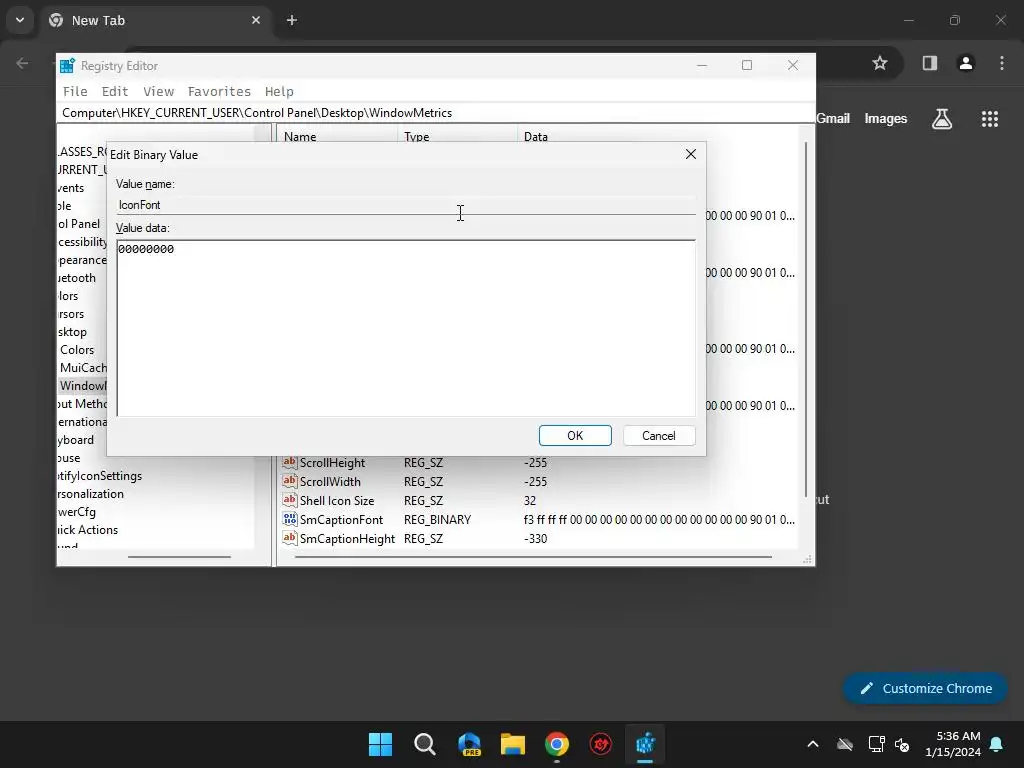
Task: Click the Chrome back navigation arrow
Action: click(x=22, y=63)
